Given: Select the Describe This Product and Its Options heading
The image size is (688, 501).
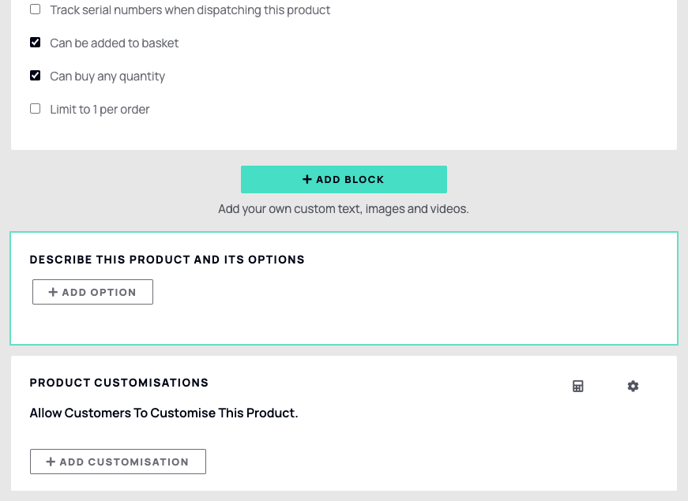Looking at the screenshot, I should pyautogui.click(x=167, y=260).
